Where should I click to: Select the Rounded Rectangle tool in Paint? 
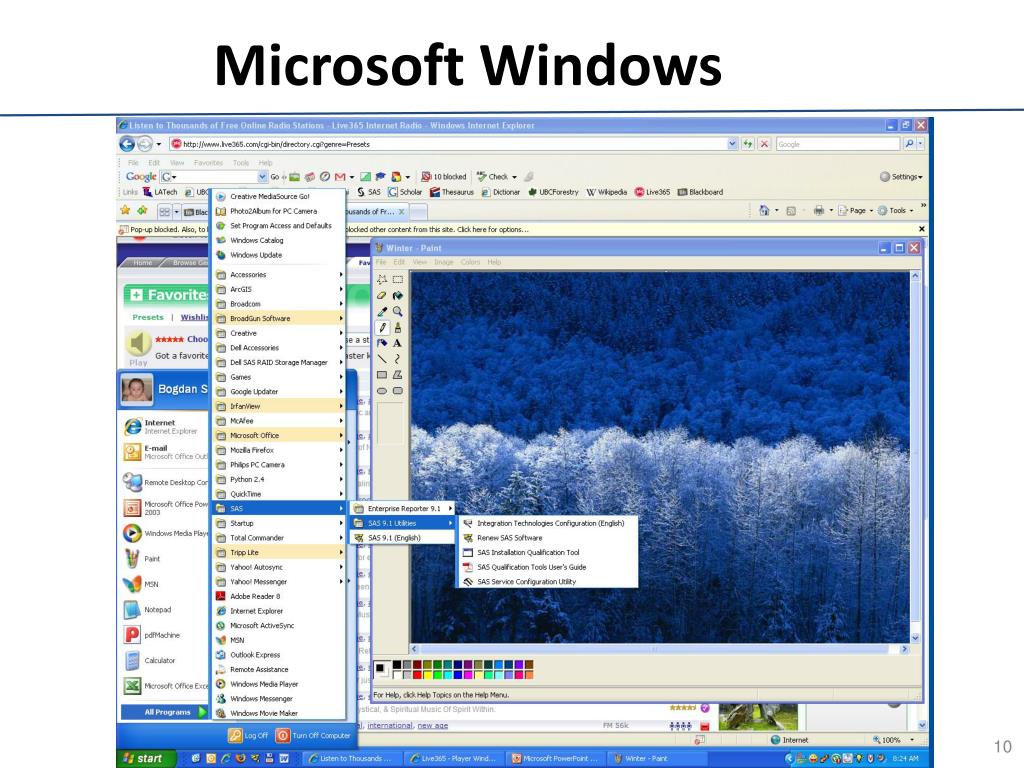pos(398,391)
